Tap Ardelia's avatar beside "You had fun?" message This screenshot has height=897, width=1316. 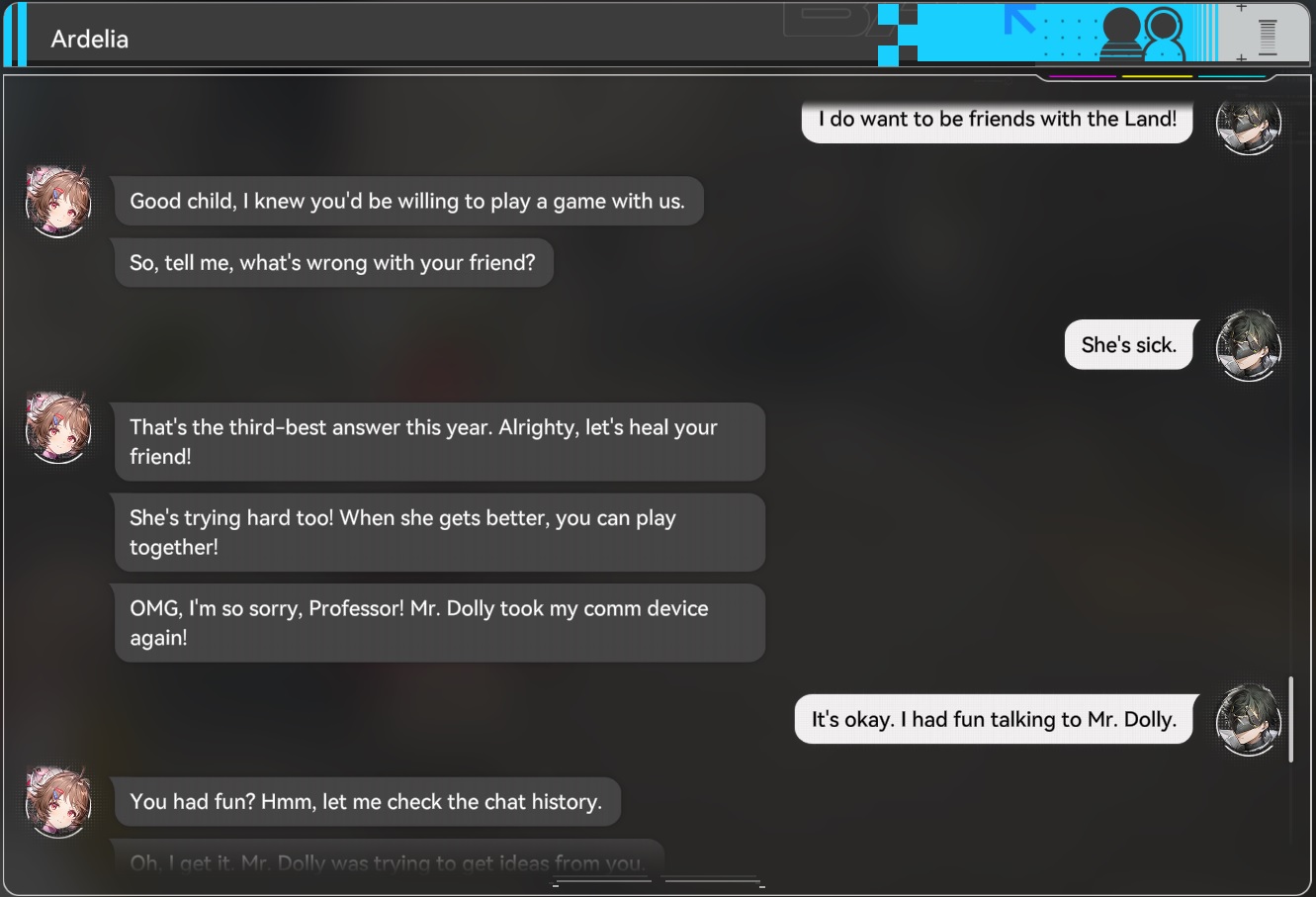[x=58, y=802]
